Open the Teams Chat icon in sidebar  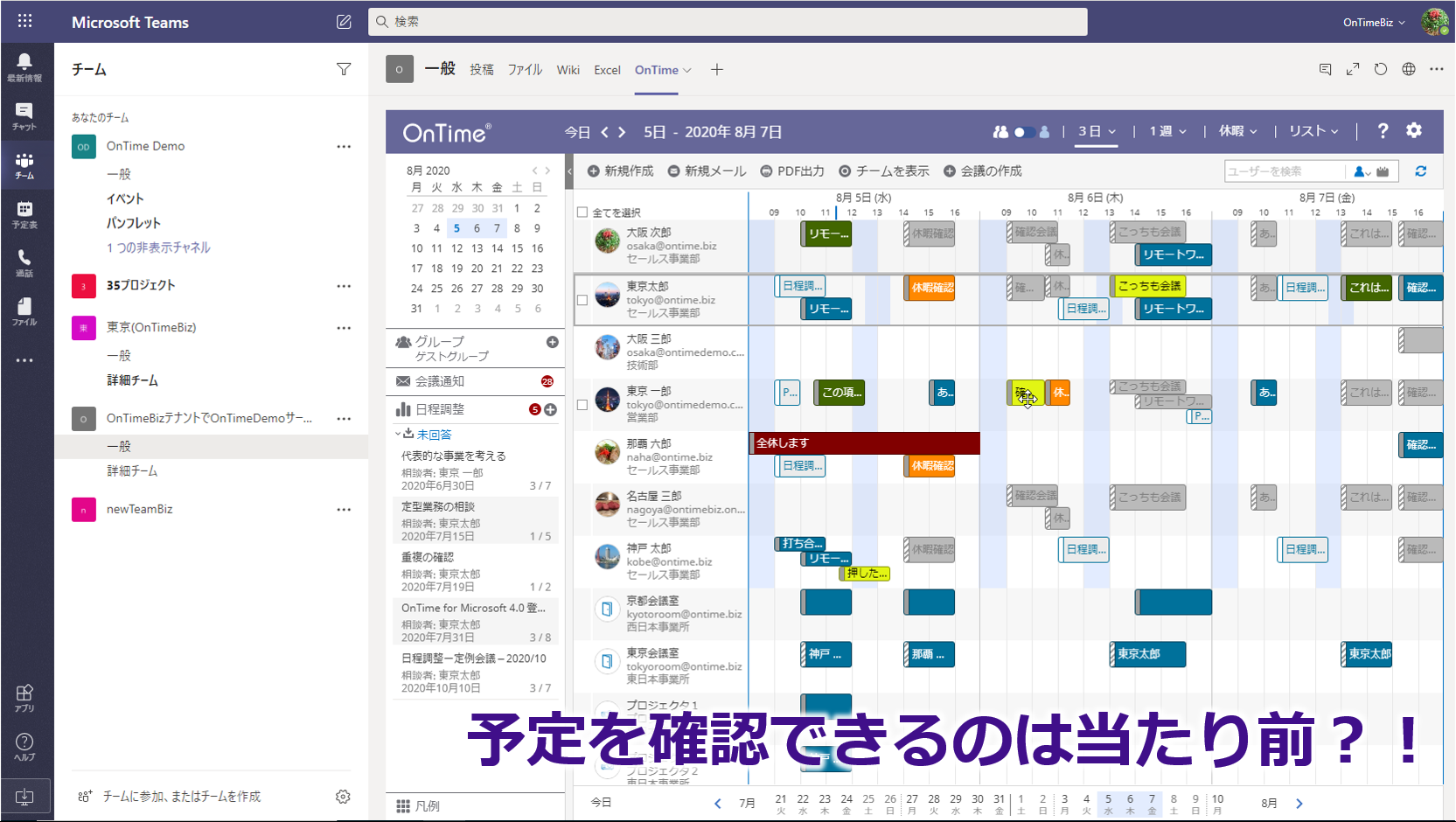(24, 116)
